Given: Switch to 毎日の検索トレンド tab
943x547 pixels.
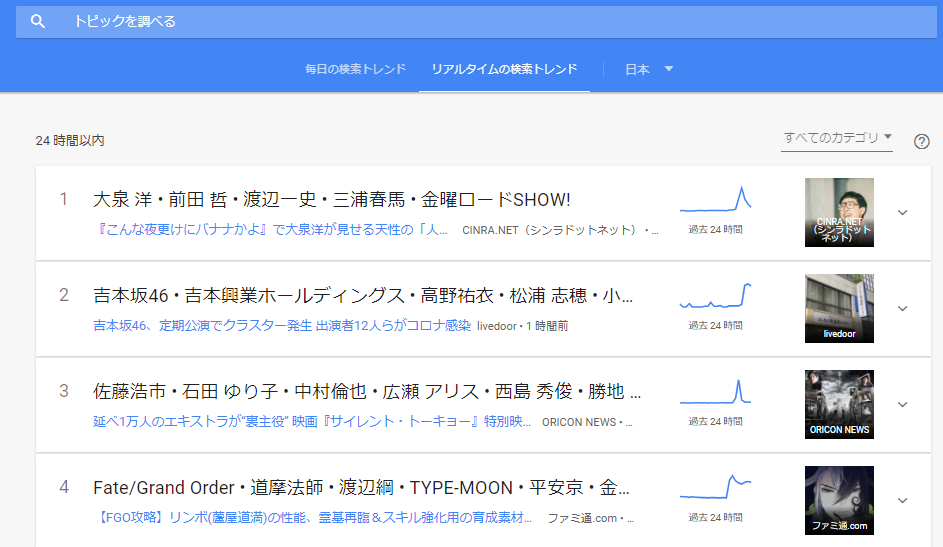Looking at the screenshot, I should point(355,69).
